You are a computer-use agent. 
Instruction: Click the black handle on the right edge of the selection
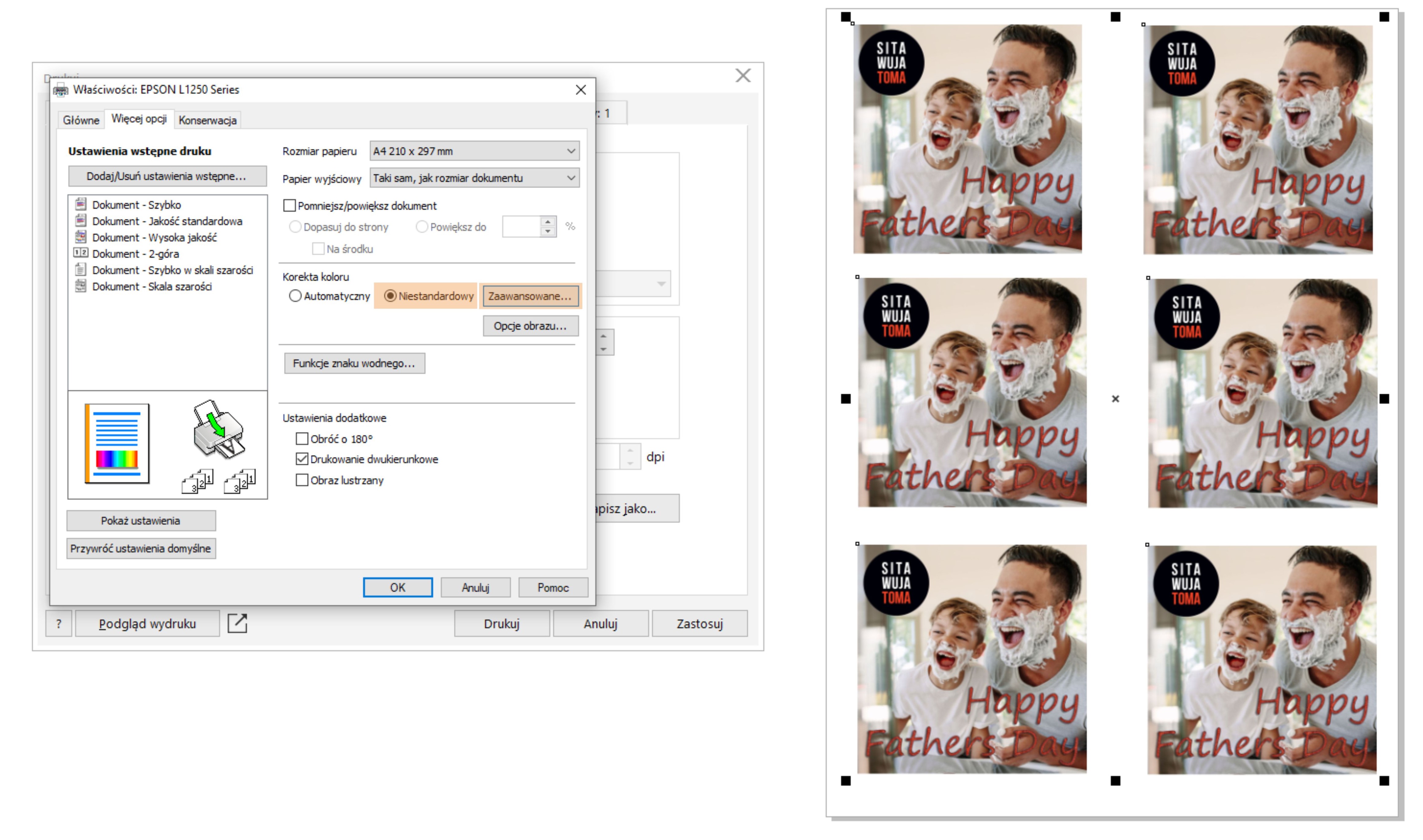pos(1384,399)
